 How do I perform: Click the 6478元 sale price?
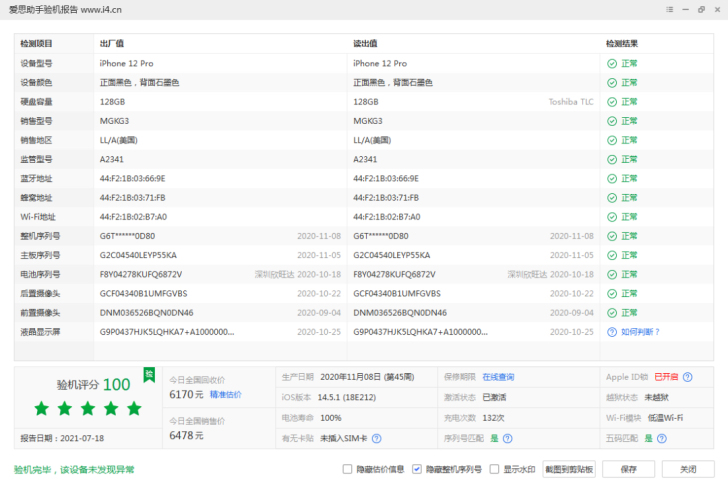pyautogui.click(x=186, y=435)
